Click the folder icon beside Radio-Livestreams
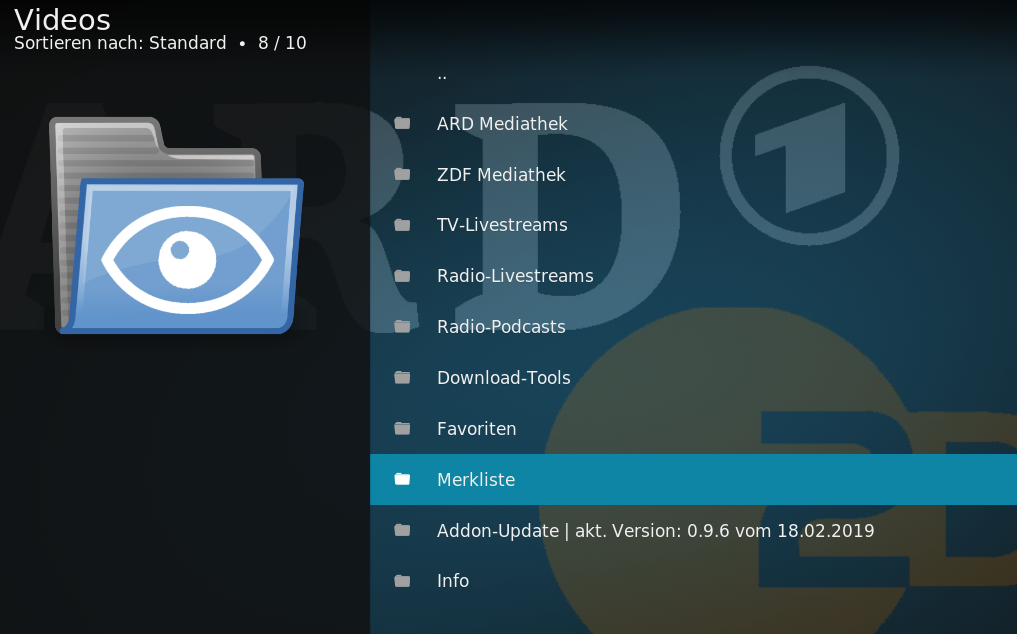The height and width of the screenshot is (634, 1017). pyautogui.click(x=402, y=276)
